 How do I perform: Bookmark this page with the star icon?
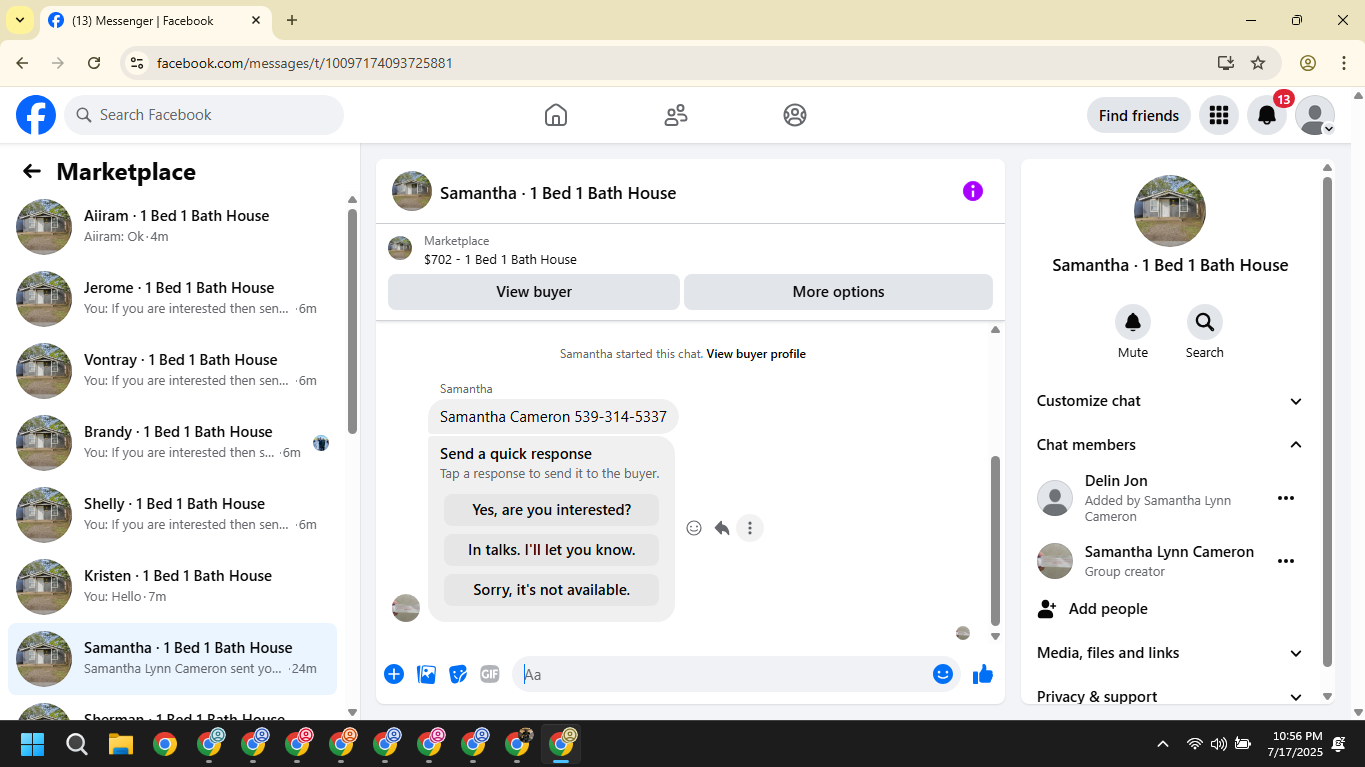(1258, 63)
